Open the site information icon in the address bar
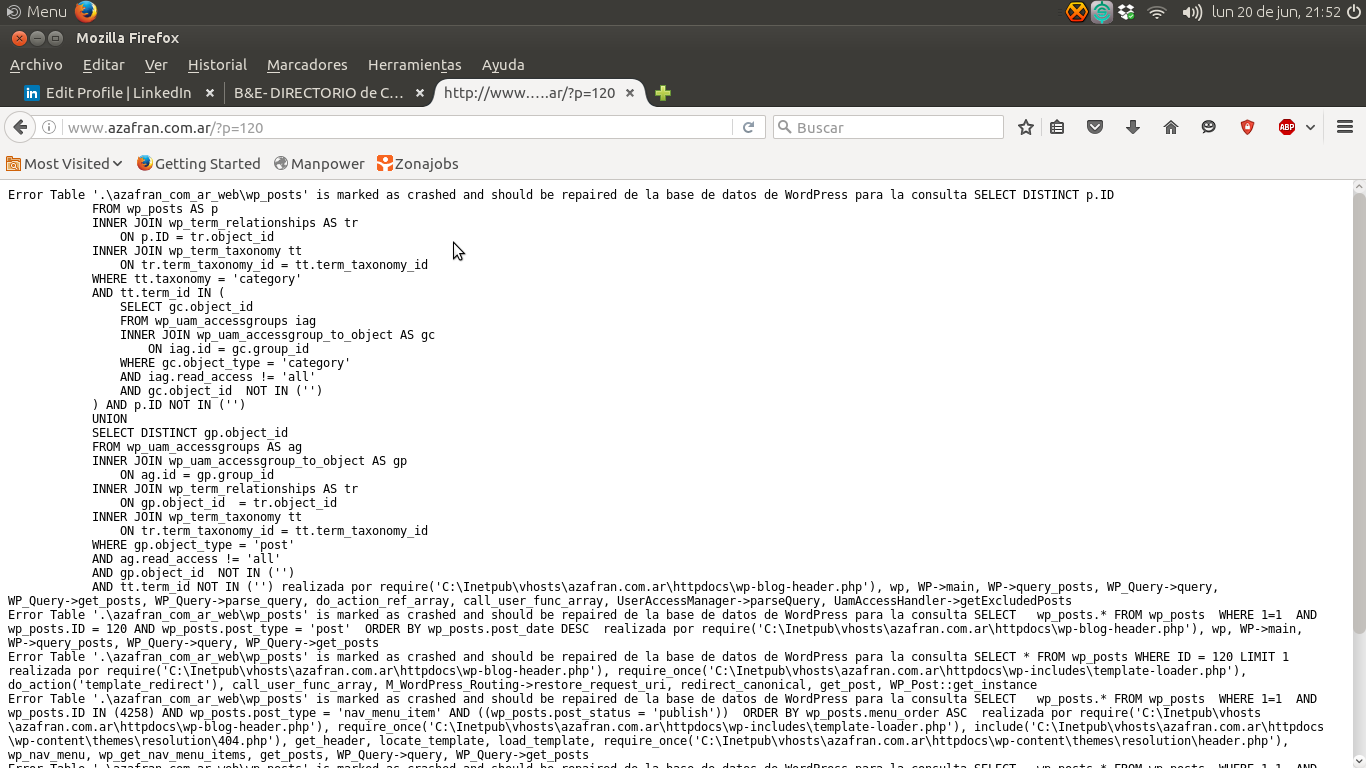1366x768 pixels. pos(48,128)
